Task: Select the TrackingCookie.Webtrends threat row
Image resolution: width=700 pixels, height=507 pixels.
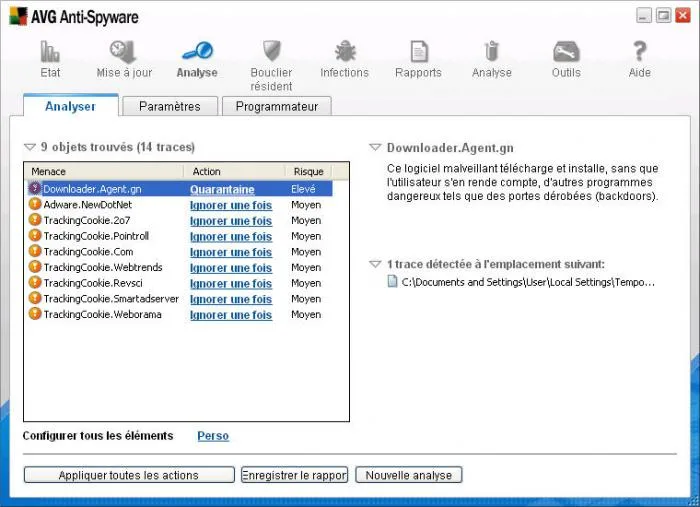Action: (x=180, y=267)
